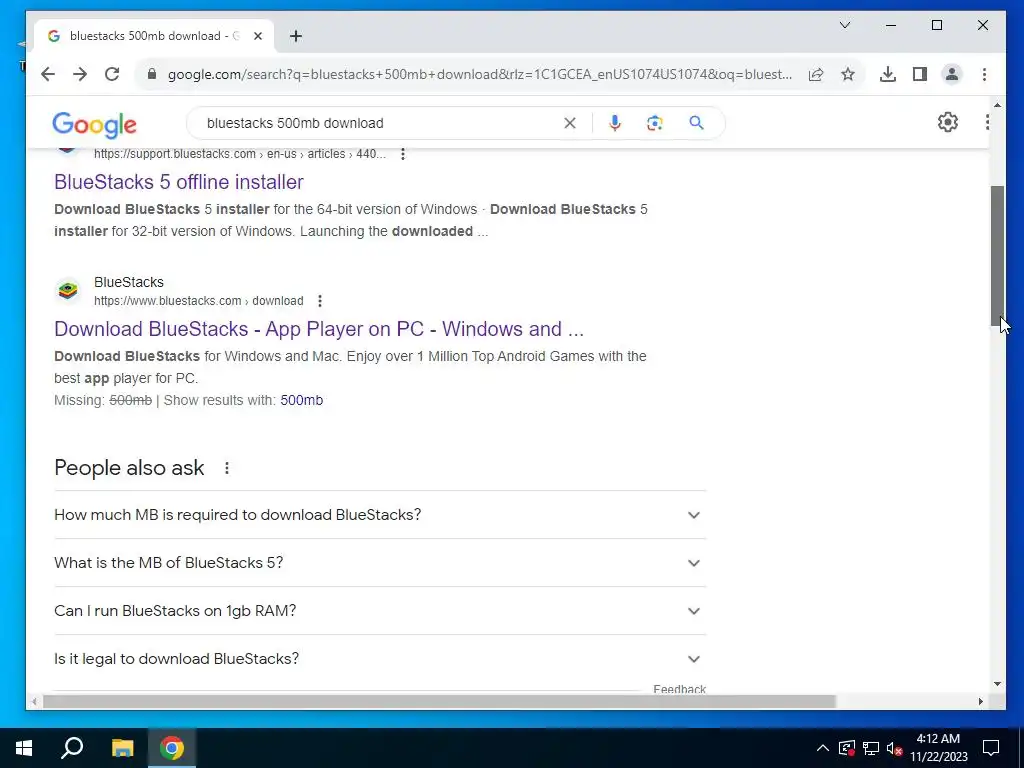Click the Google search input field

pyautogui.click(x=382, y=123)
